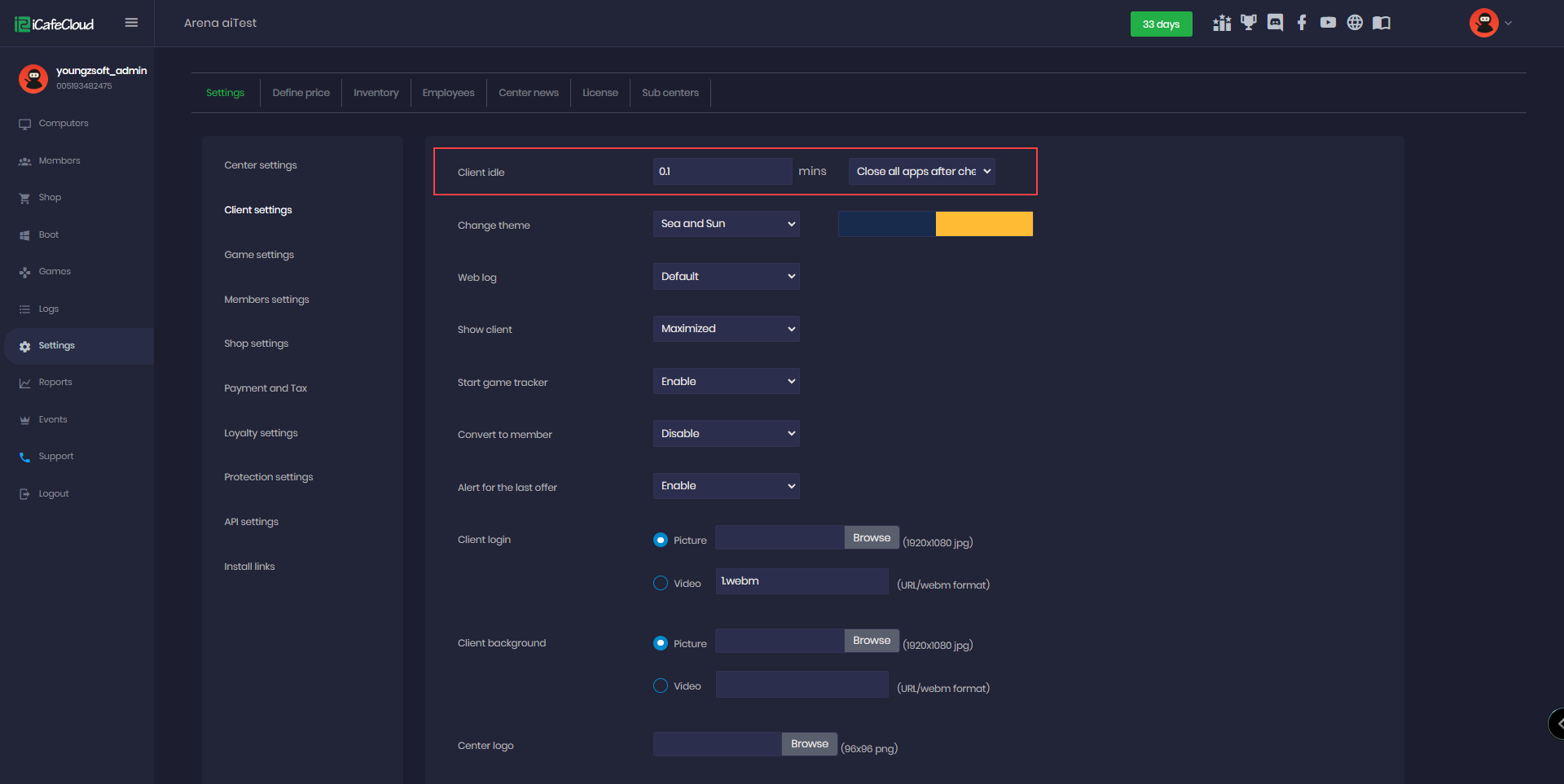This screenshot has width=1564, height=784.
Task: Switch to the Define price tab
Action: click(301, 93)
